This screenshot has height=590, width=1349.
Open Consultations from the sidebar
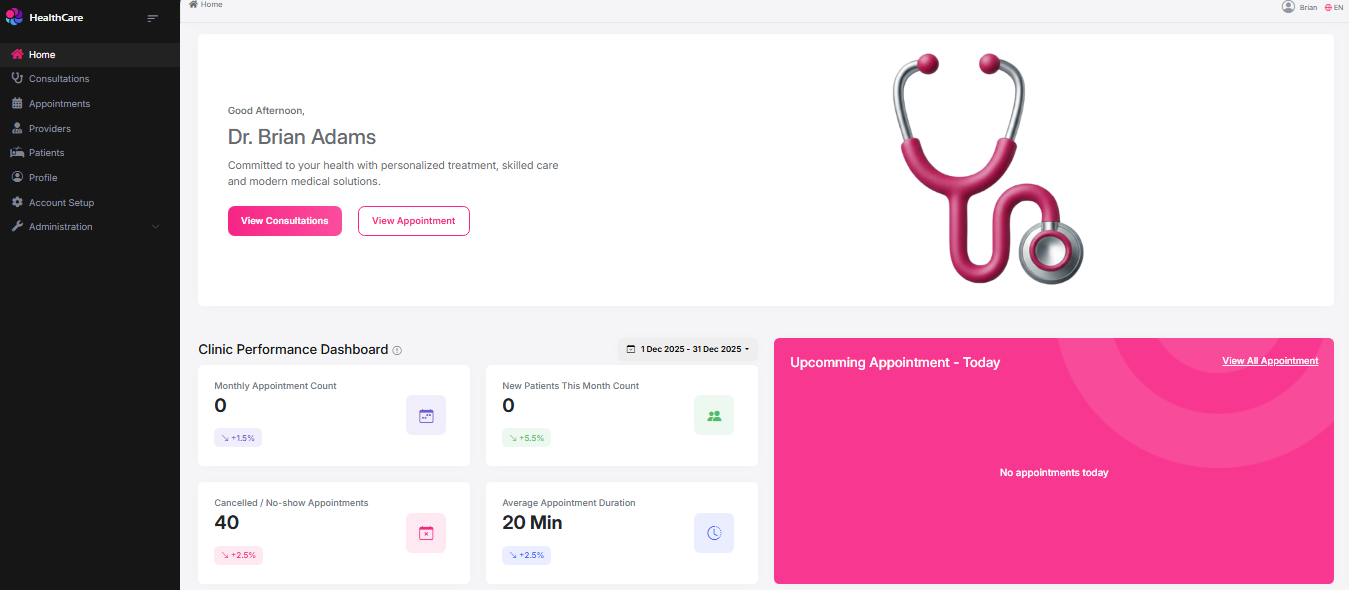tap(59, 79)
